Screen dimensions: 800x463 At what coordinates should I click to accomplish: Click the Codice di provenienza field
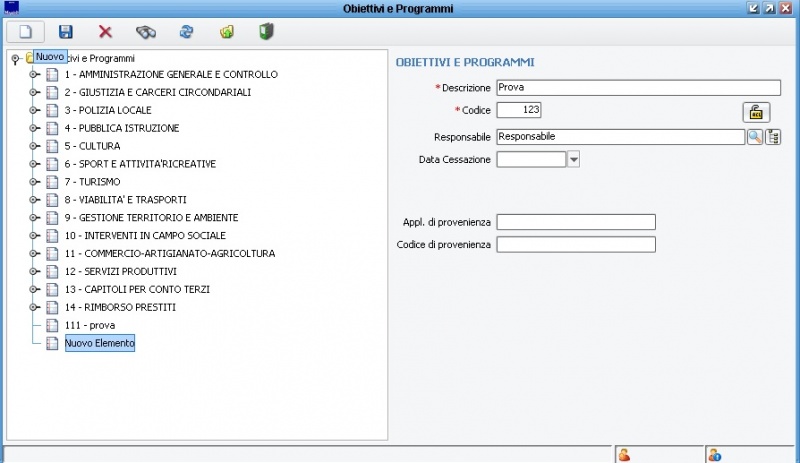click(x=576, y=245)
